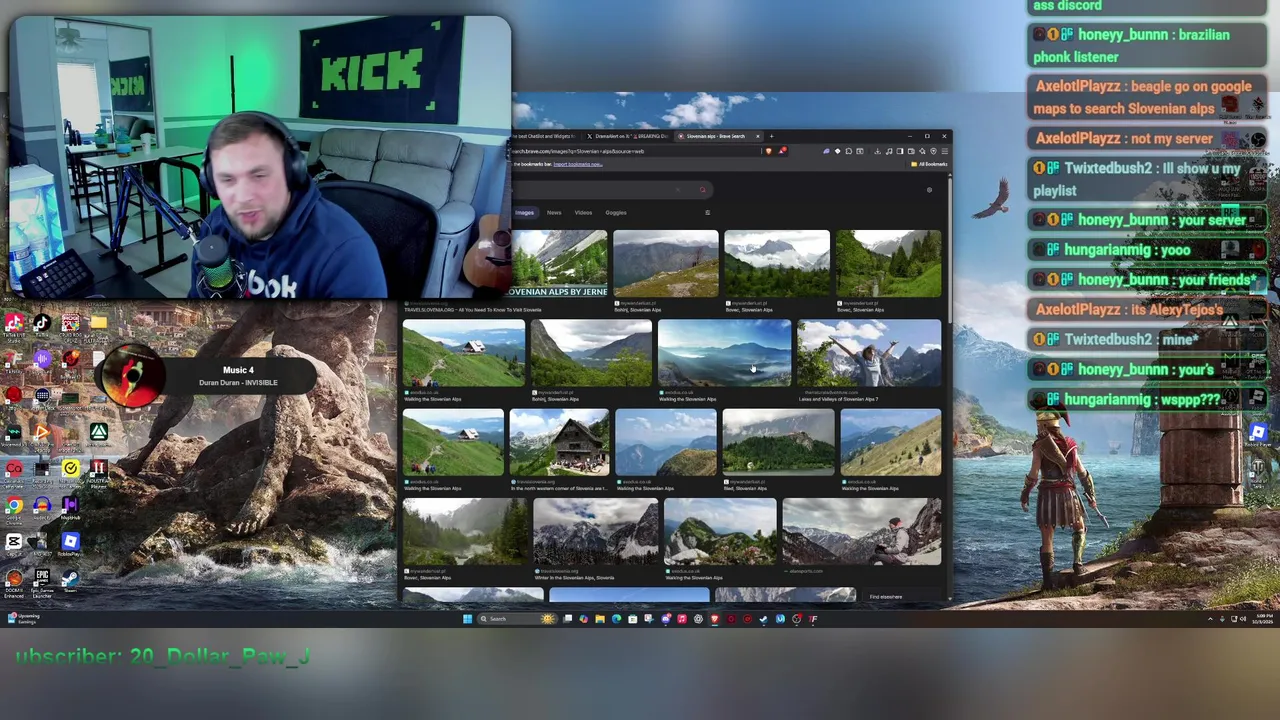Open the TikTok desktop shortcut
This screenshot has width=1280, height=720.
pos(42,324)
